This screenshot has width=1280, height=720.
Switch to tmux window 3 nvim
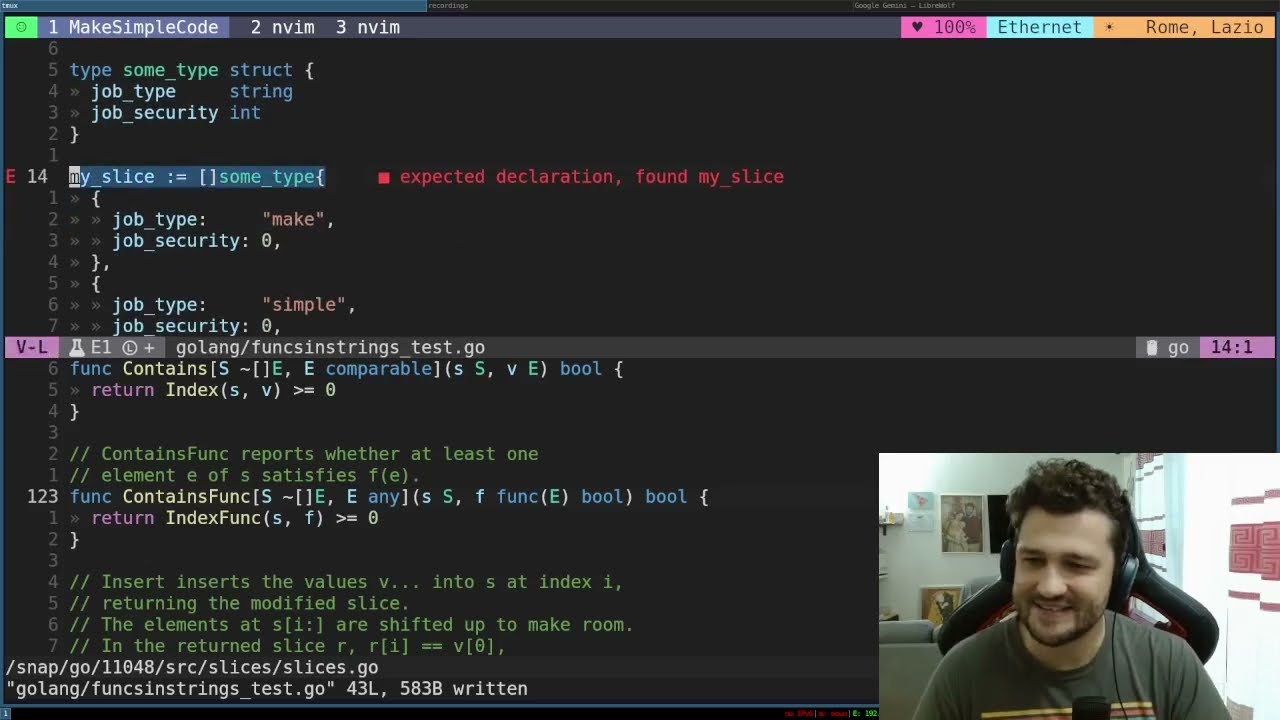367,27
